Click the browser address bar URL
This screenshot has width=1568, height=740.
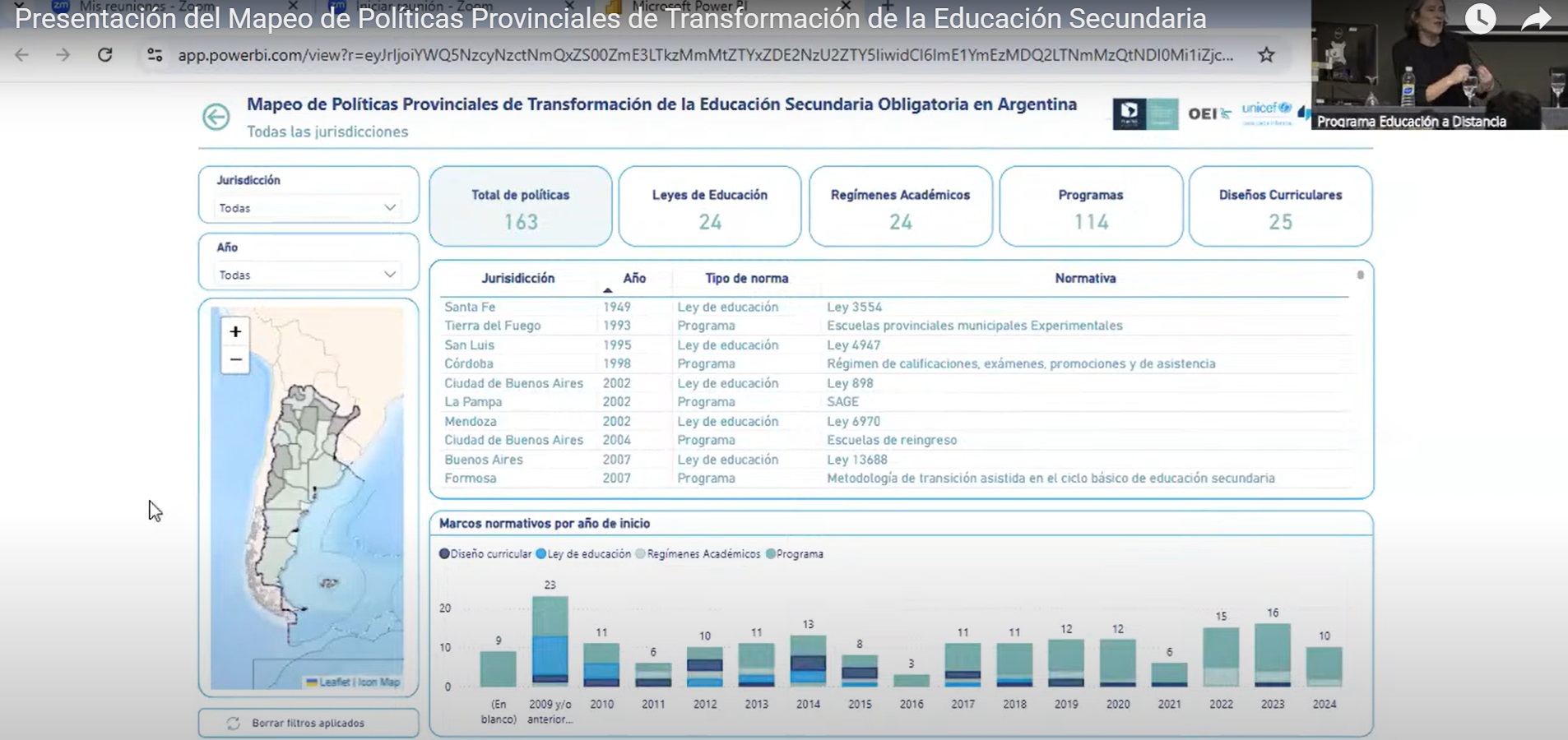705,55
